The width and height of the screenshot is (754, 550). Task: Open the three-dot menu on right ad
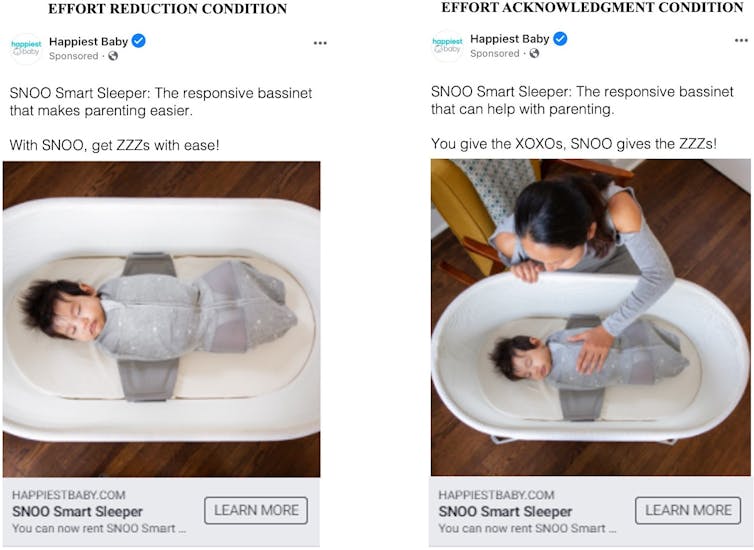click(x=741, y=40)
